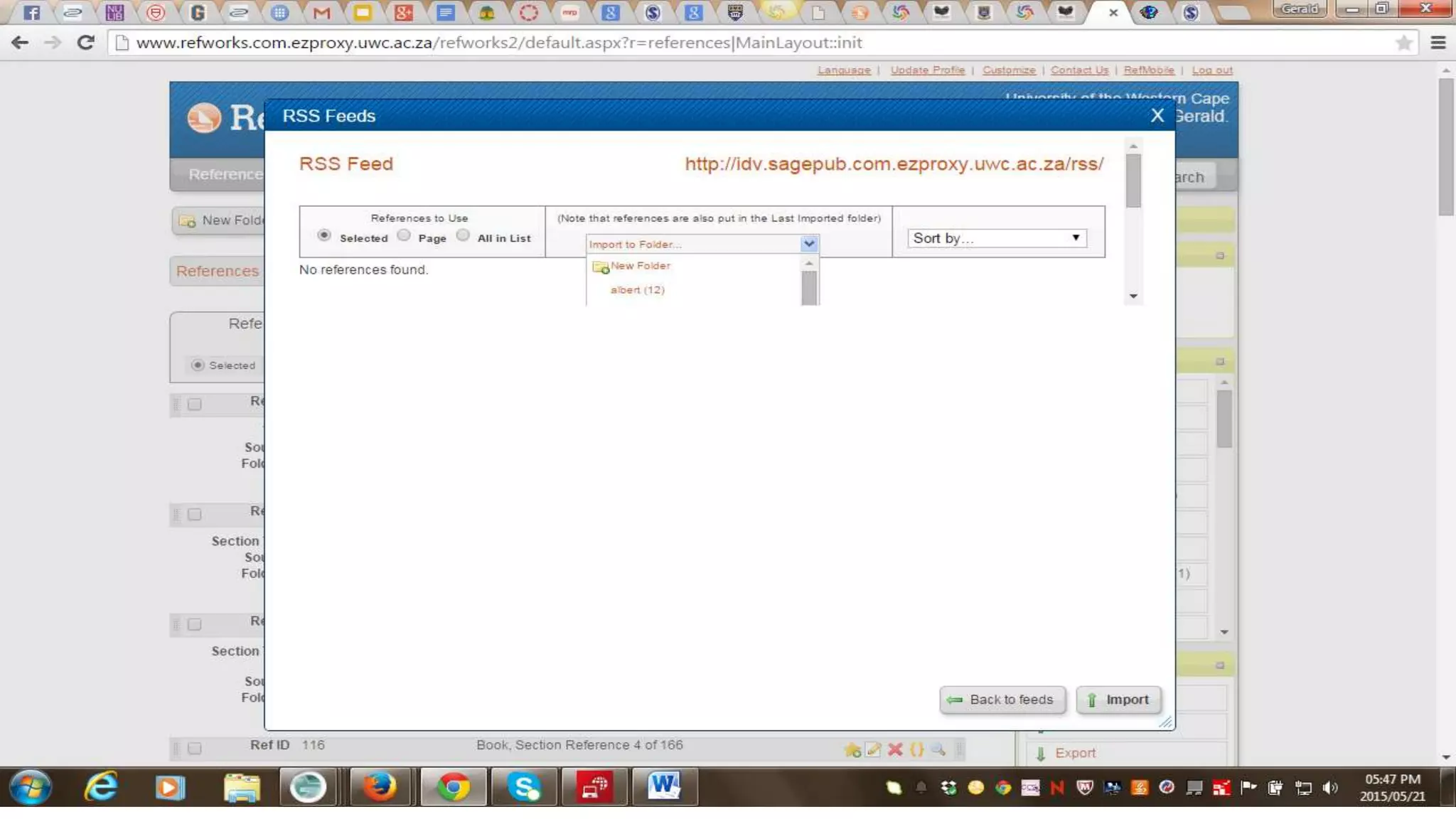The image size is (1456, 819).
Task: Click the delete red X icon on reference 116
Action: coord(895,749)
